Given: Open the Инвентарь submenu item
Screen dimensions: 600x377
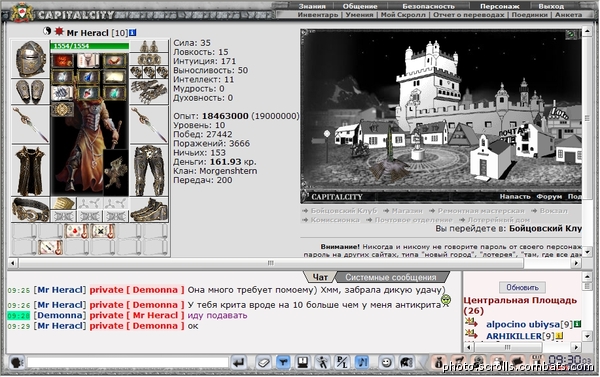Looking at the screenshot, I should pos(318,15).
